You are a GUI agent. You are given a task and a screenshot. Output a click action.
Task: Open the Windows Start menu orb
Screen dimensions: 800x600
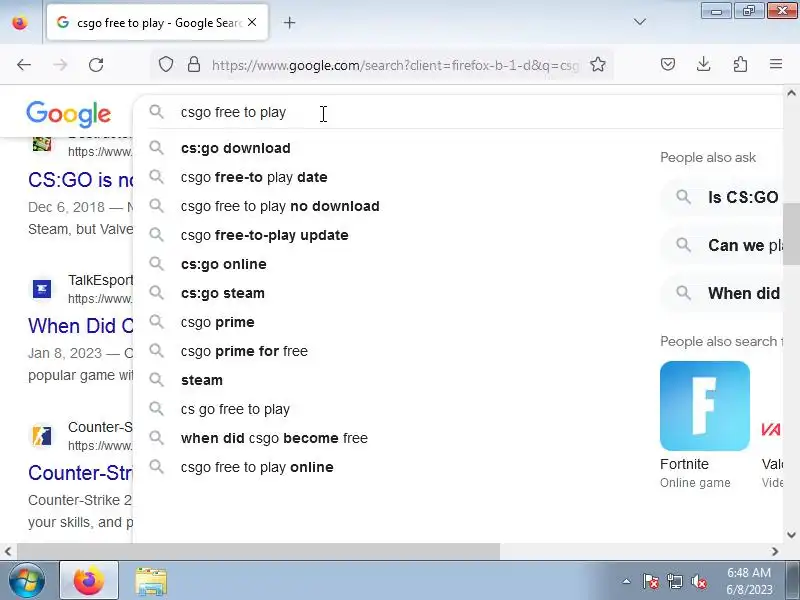pos(26,581)
